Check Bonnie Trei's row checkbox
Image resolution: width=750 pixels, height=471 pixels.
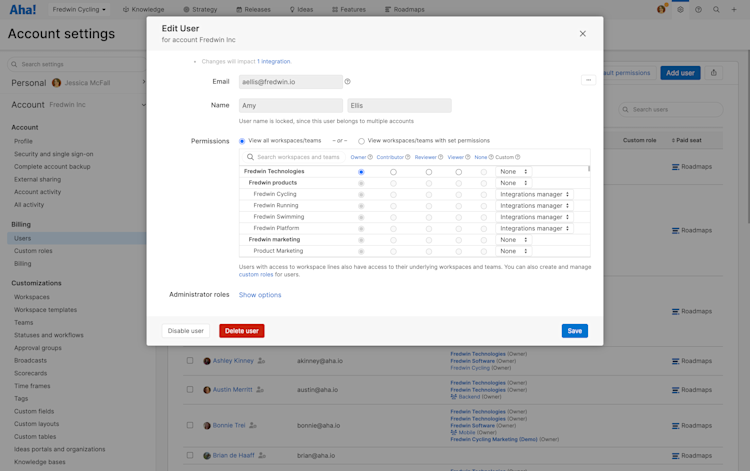coord(190,425)
